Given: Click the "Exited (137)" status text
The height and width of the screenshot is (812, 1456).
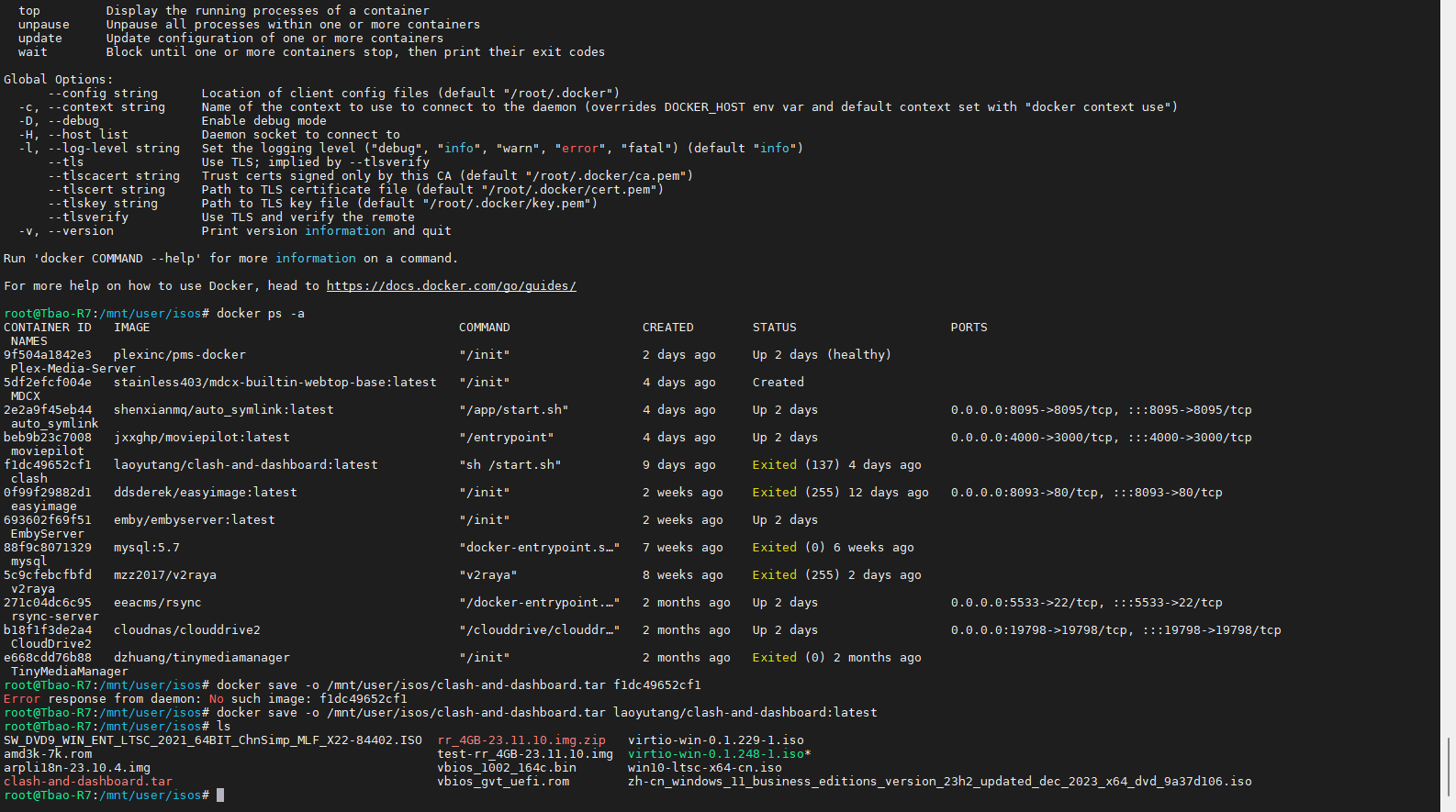Looking at the screenshot, I should tap(796, 465).
